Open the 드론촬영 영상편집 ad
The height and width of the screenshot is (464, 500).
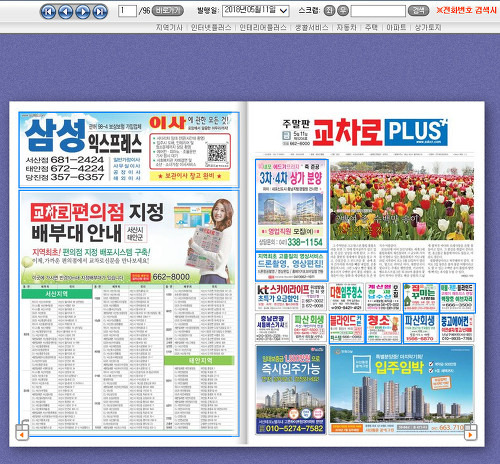pyautogui.click(x=292, y=266)
